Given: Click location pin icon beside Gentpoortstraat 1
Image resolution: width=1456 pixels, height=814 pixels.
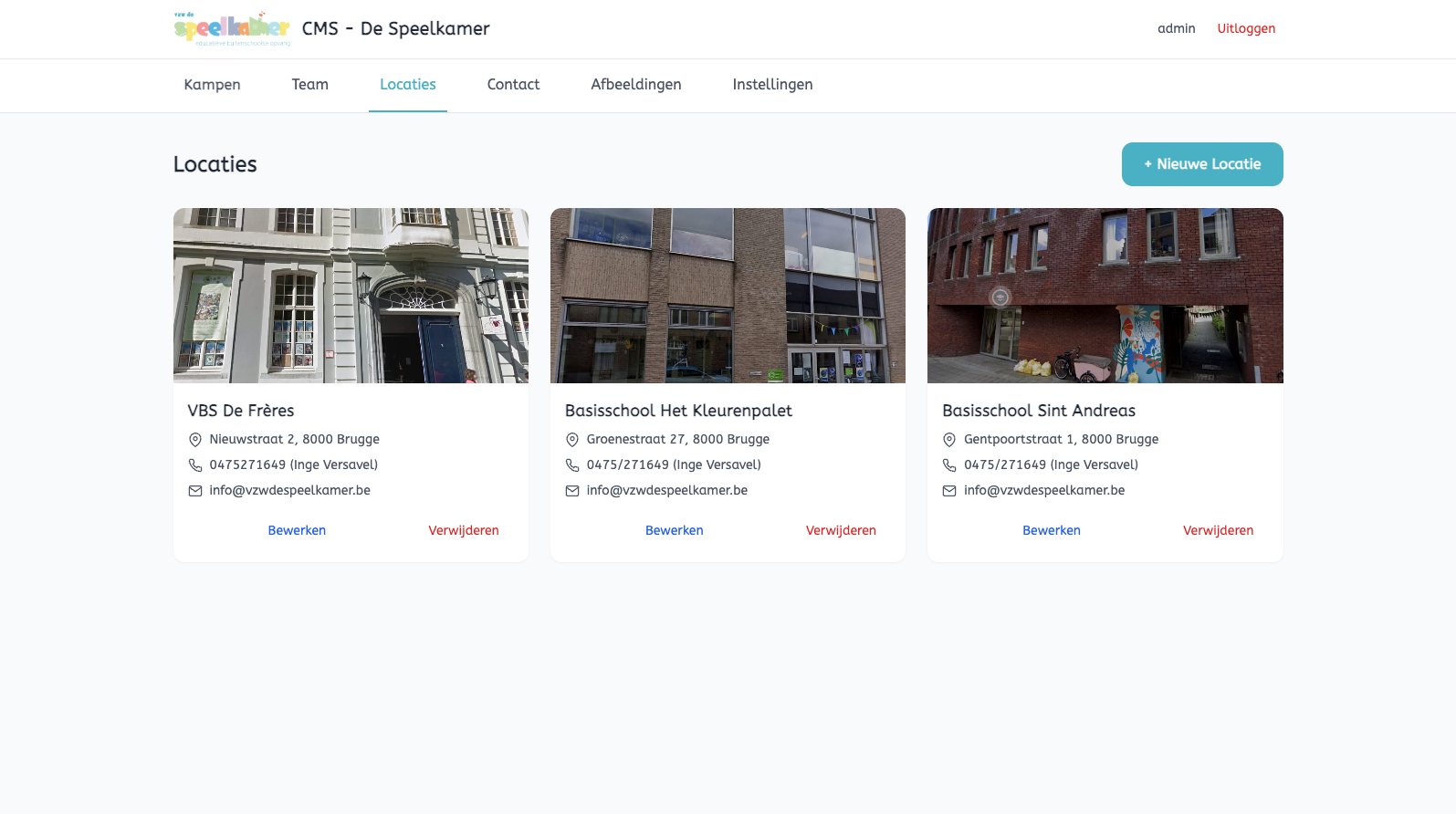Looking at the screenshot, I should pos(949,440).
